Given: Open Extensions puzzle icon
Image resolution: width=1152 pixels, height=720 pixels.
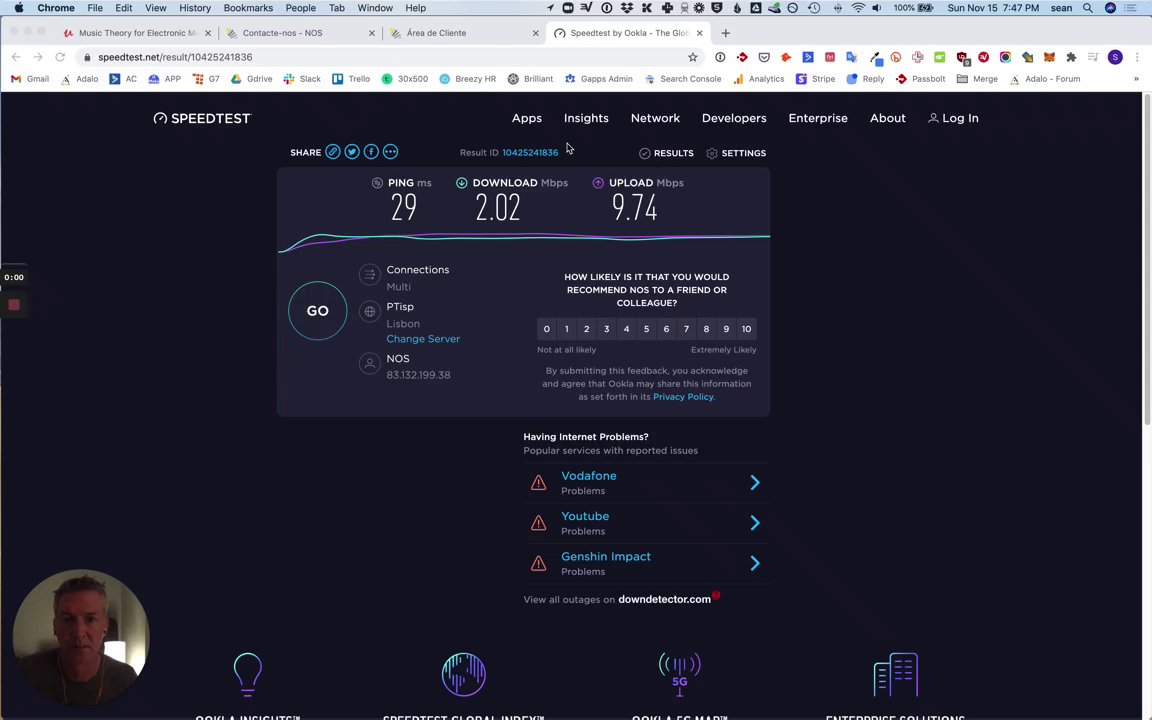Looking at the screenshot, I should tap(1071, 57).
